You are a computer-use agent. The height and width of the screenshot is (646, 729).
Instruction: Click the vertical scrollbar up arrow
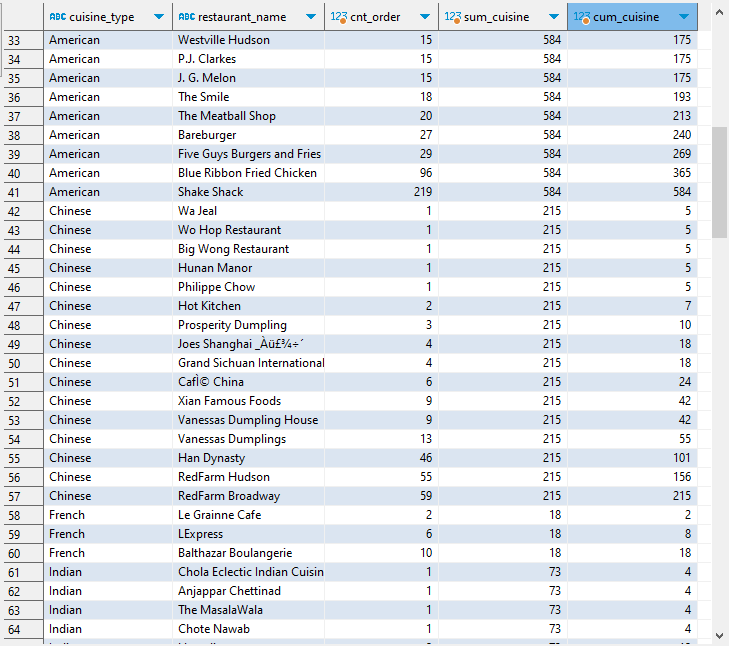719,13
